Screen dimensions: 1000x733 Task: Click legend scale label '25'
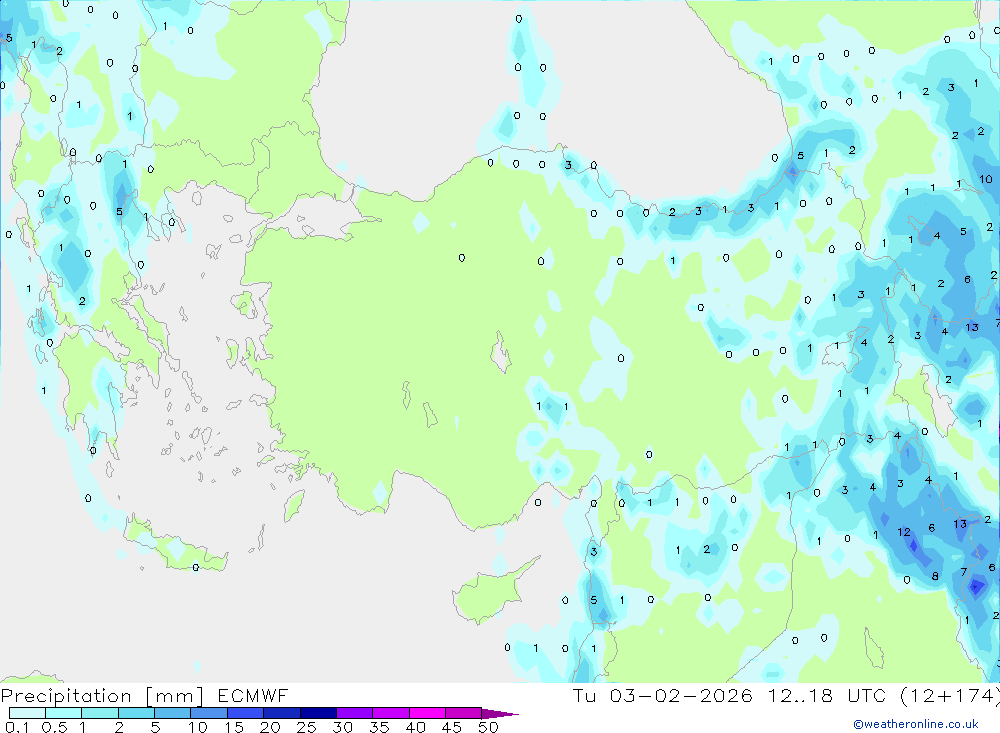point(307,727)
